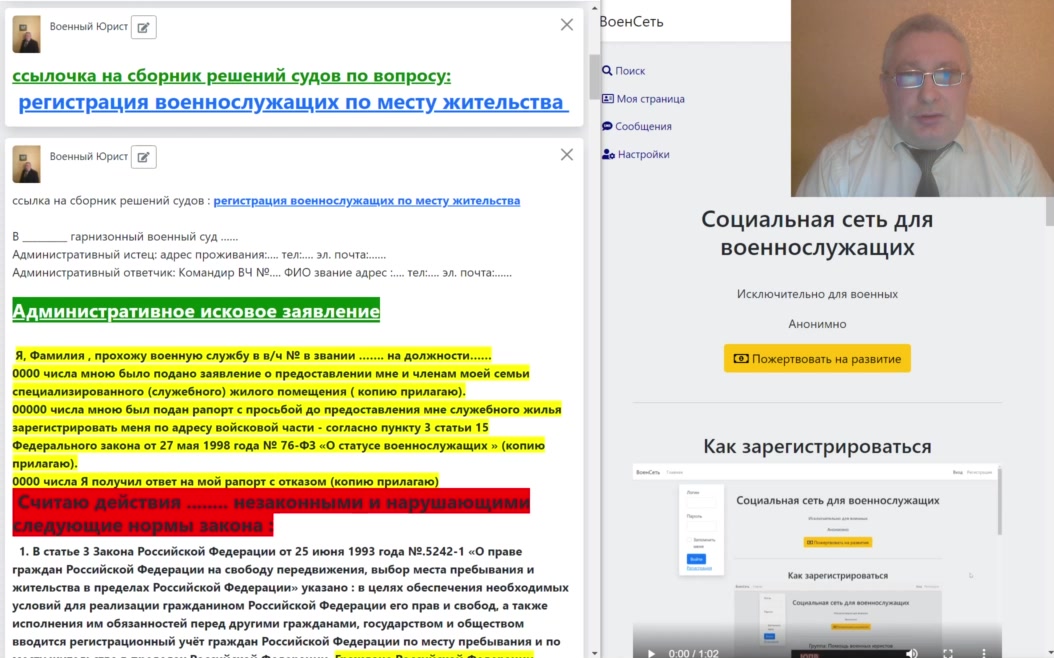Click the red Считаю действия незаконными heading
The height and width of the screenshot is (658, 1054).
[x=271, y=513]
